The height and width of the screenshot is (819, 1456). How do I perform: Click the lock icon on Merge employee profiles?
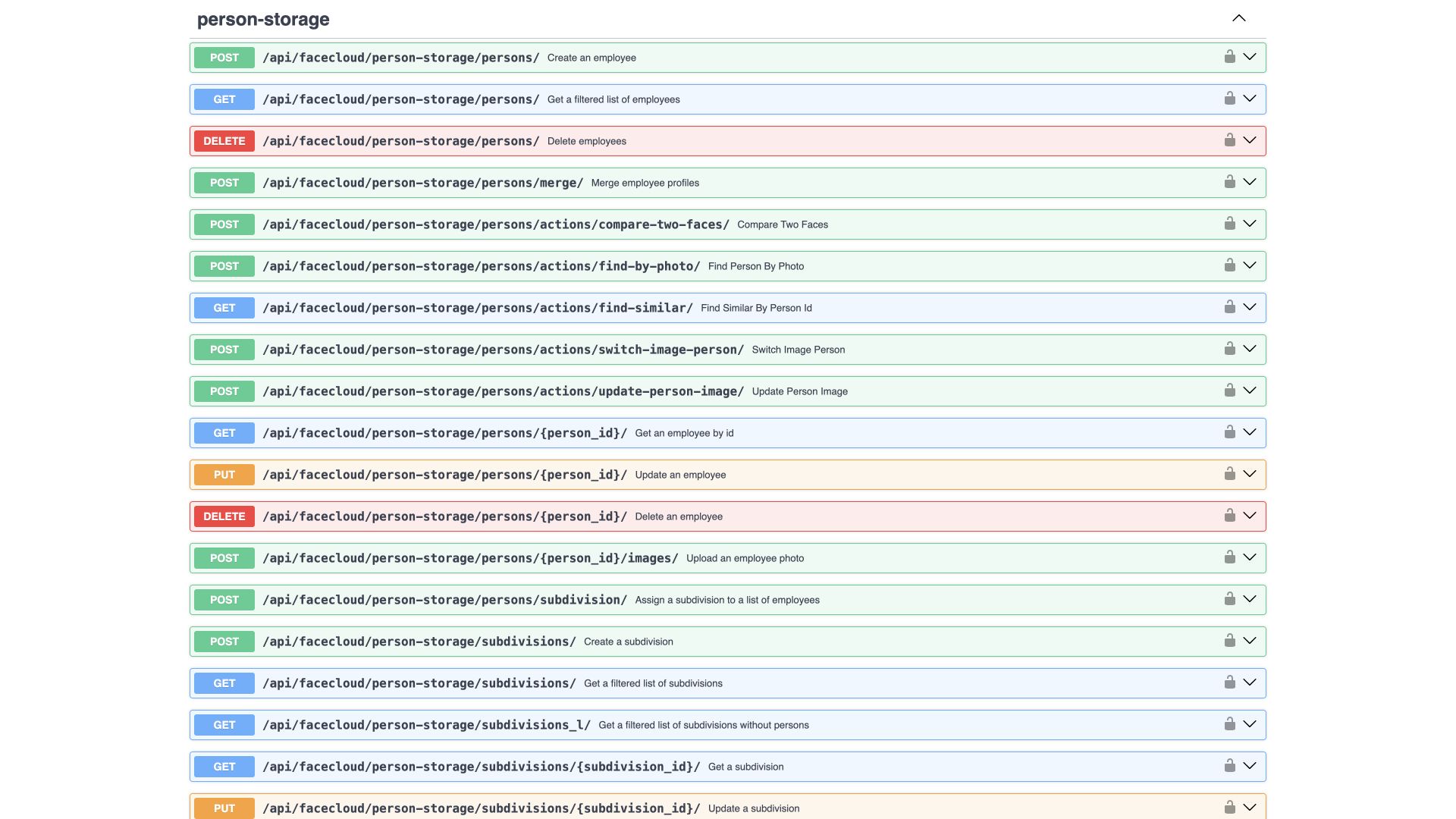click(x=1229, y=182)
